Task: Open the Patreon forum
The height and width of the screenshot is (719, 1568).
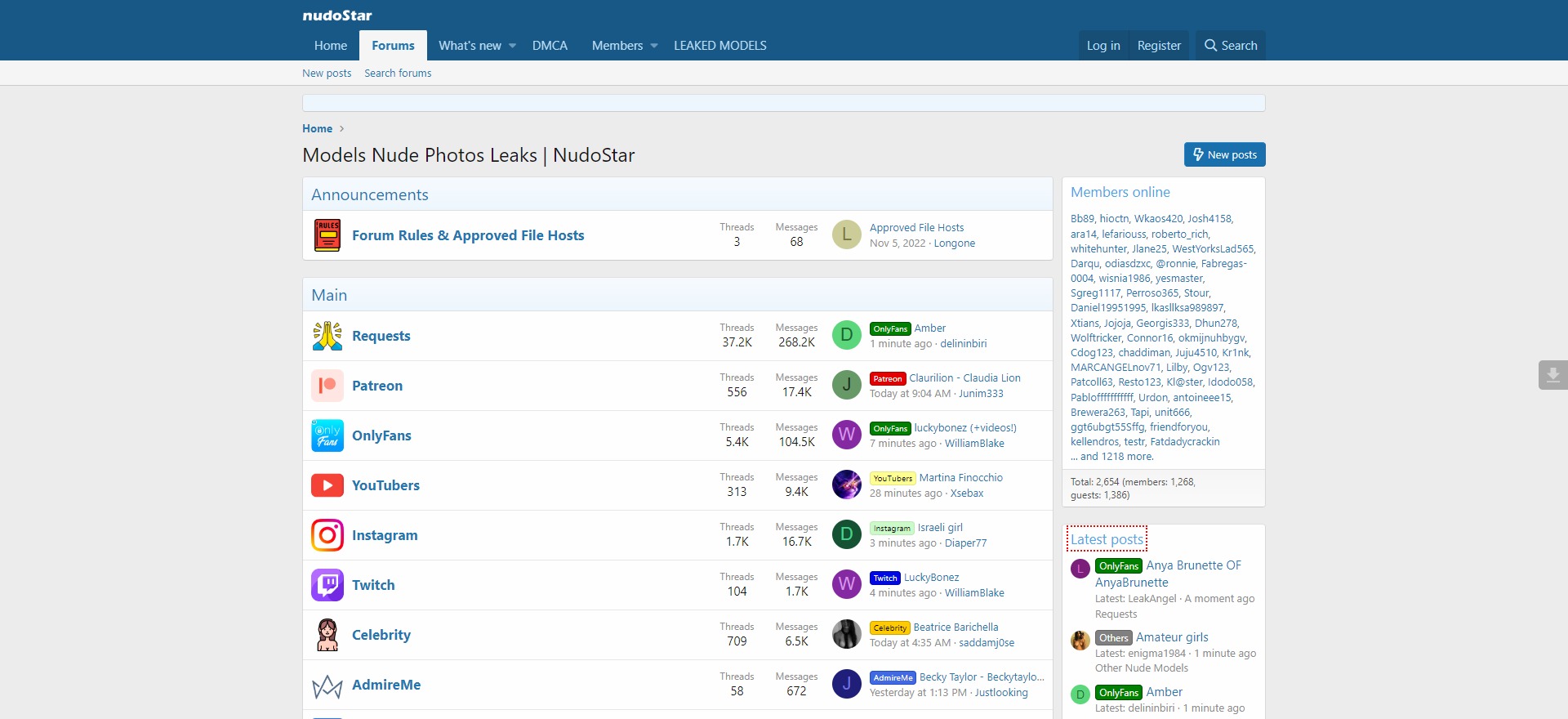Action: (x=377, y=386)
